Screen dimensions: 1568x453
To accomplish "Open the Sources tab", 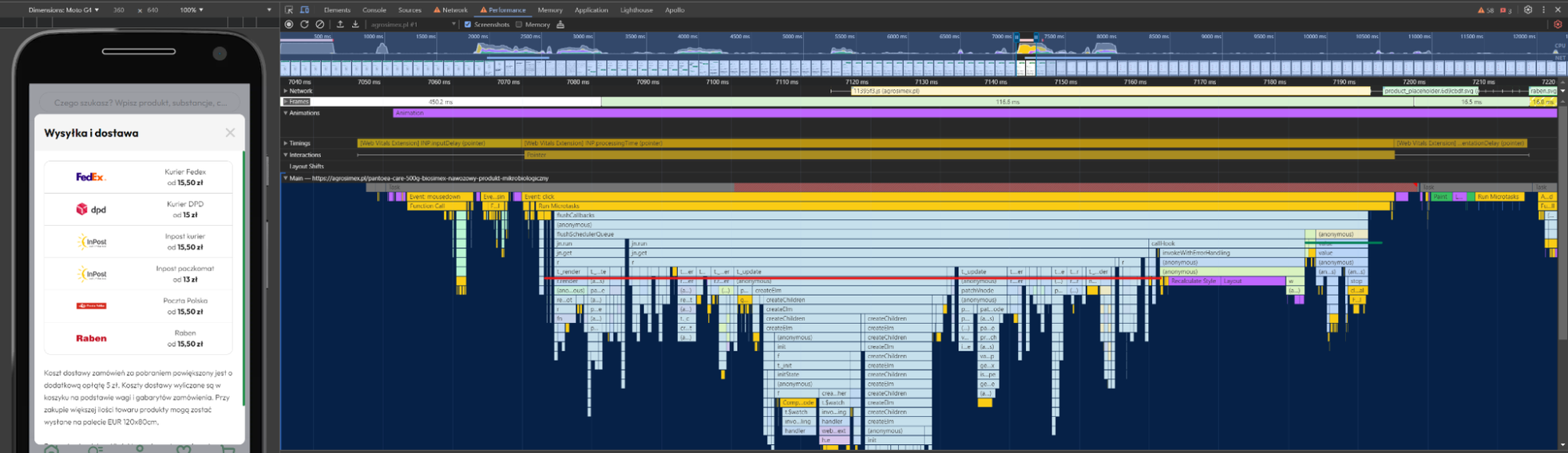I will 410,10.
